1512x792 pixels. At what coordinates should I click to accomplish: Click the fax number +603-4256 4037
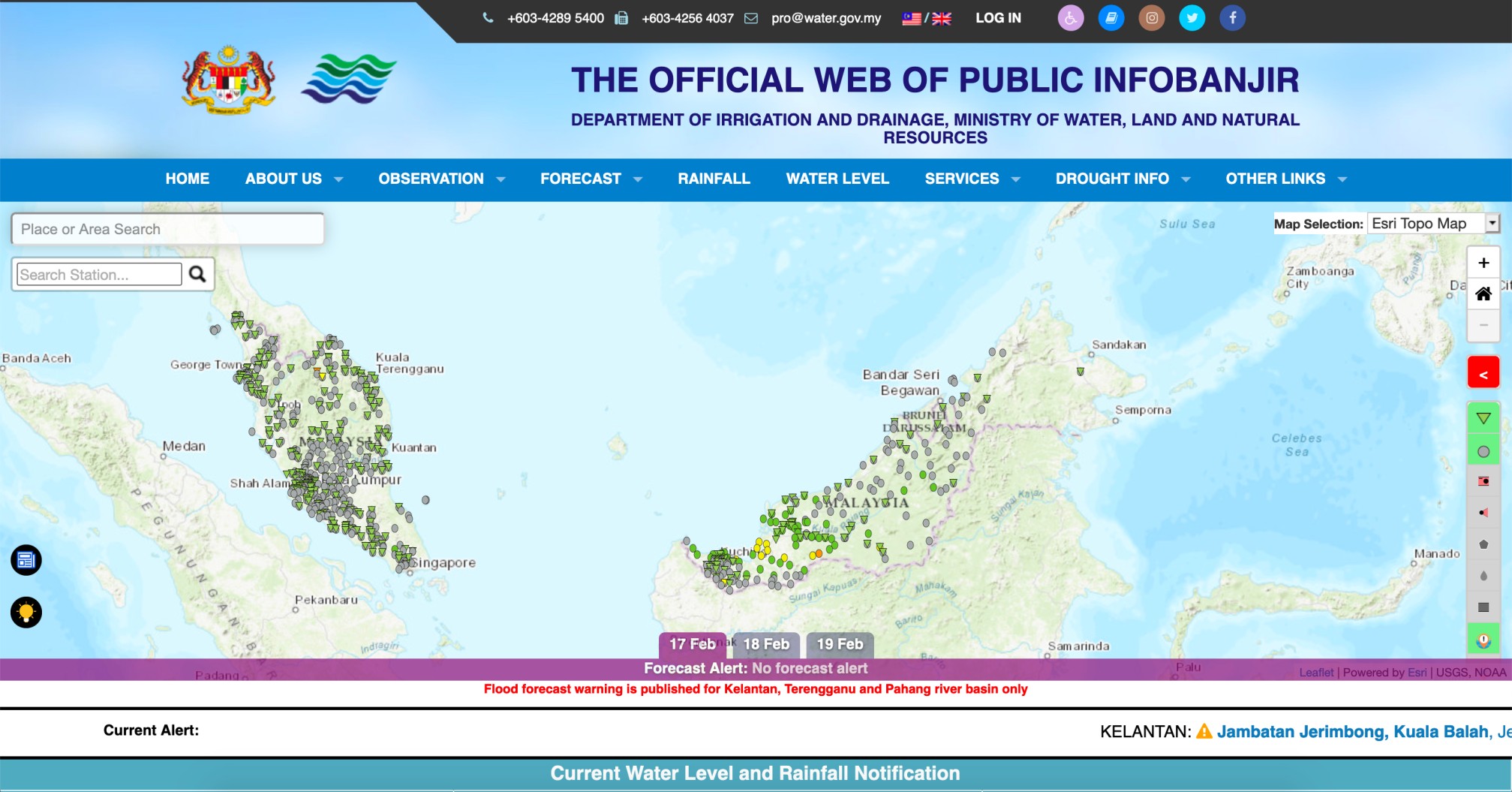[687, 18]
